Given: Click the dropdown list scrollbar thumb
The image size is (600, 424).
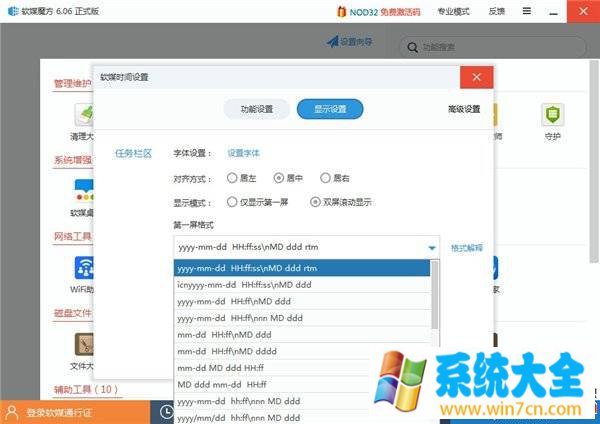Looking at the screenshot, I should click(435, 295).
